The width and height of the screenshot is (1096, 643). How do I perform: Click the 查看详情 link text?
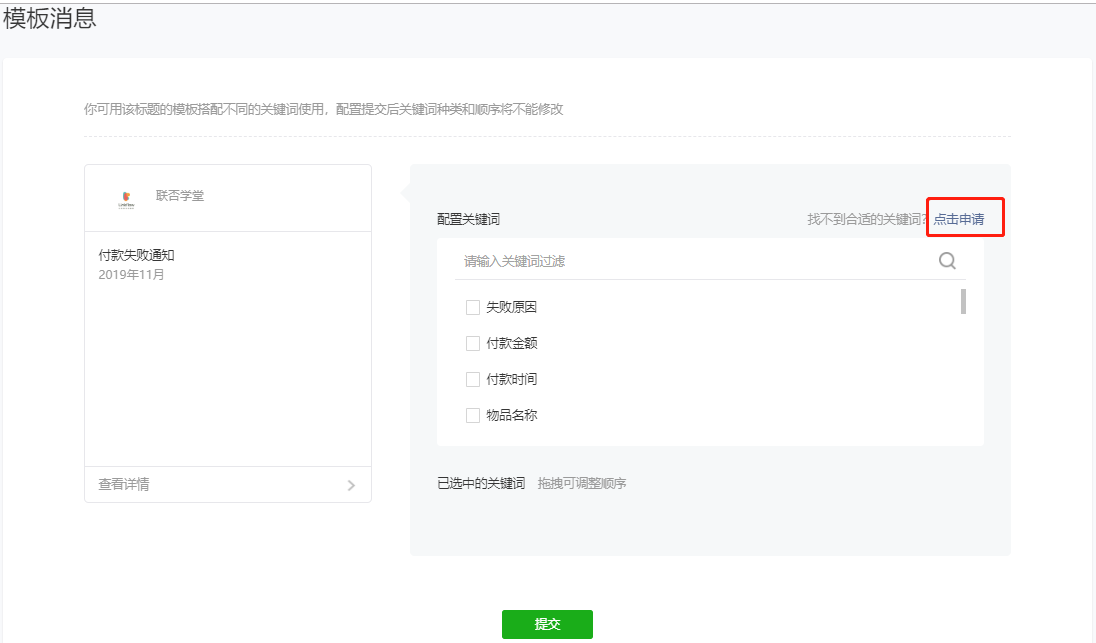(124, 484)
